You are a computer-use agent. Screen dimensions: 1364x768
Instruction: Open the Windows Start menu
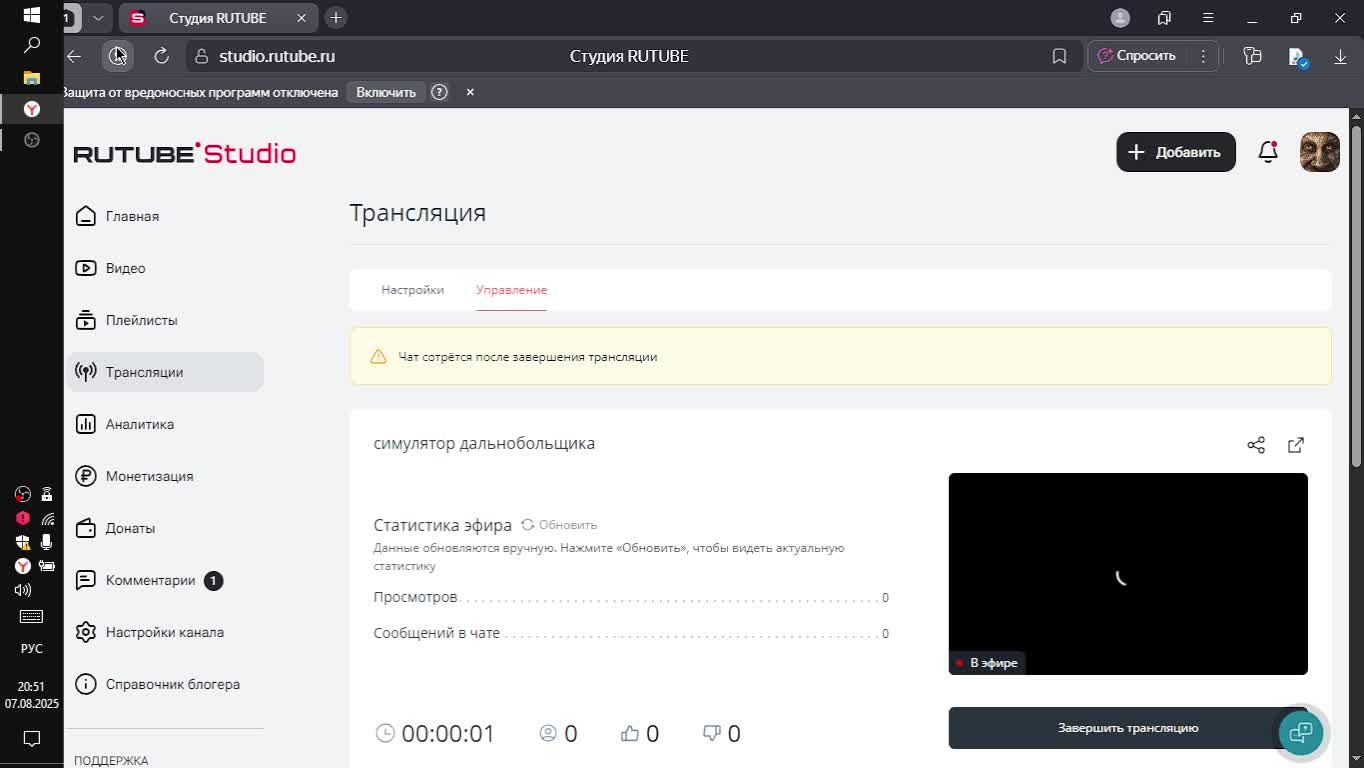(31, 16)
